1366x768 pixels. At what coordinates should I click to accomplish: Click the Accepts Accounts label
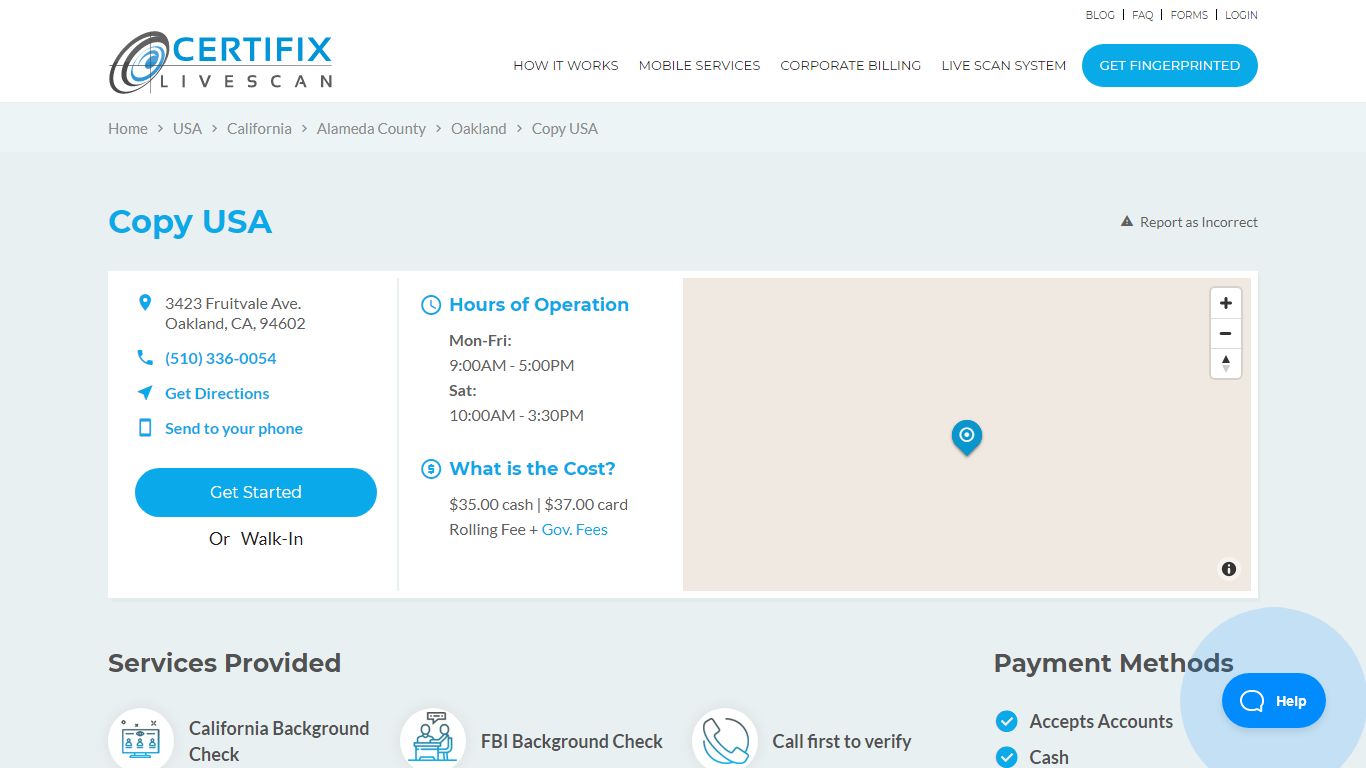tap(1101, 721)
